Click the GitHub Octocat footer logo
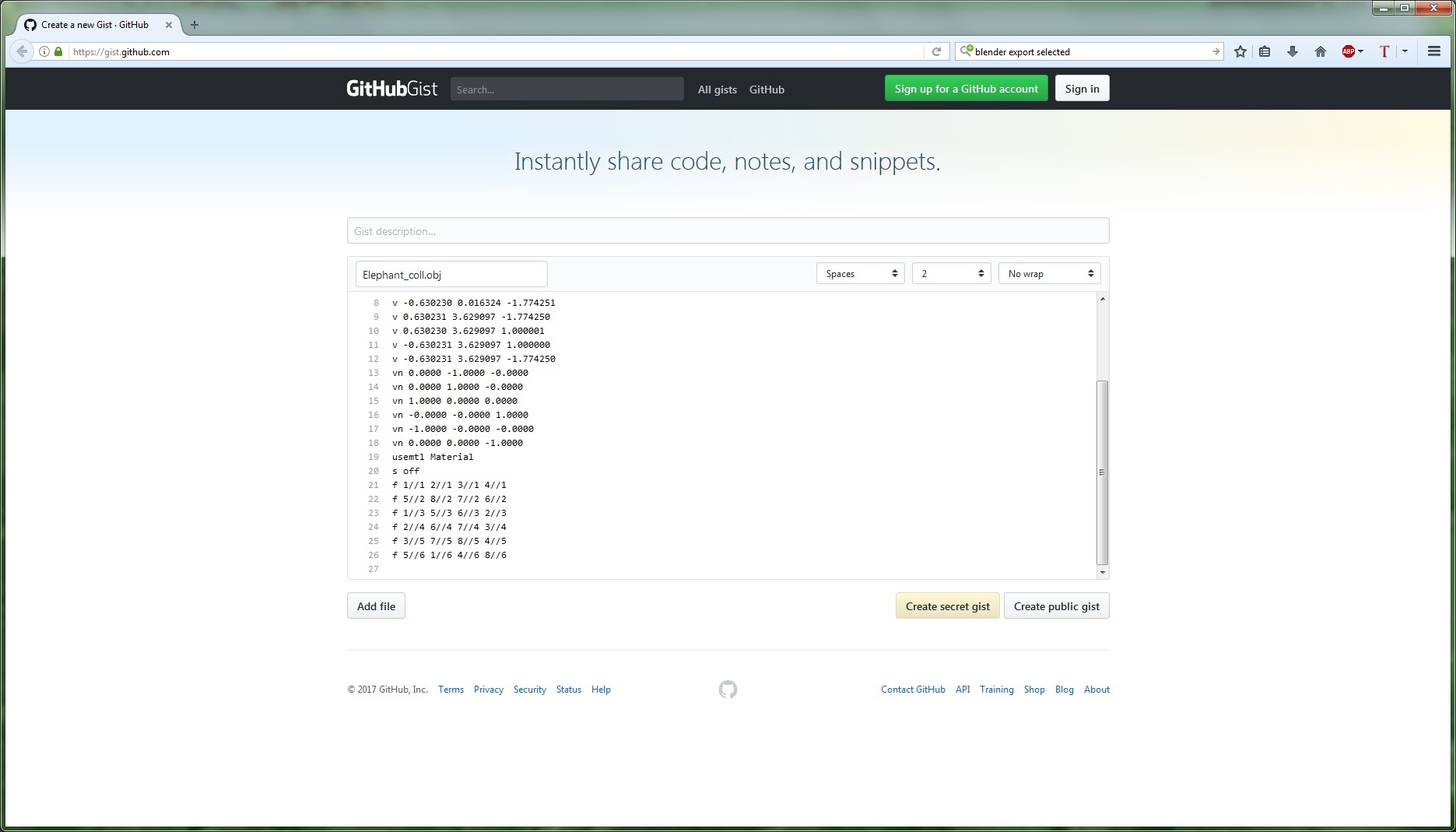This screenshot has width=1456, height=832. 728,690
